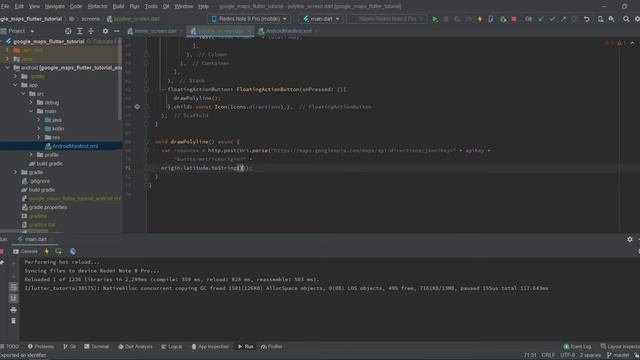Expand the res folder
Screen dimensions: 640x360
[x=39, y=138]
